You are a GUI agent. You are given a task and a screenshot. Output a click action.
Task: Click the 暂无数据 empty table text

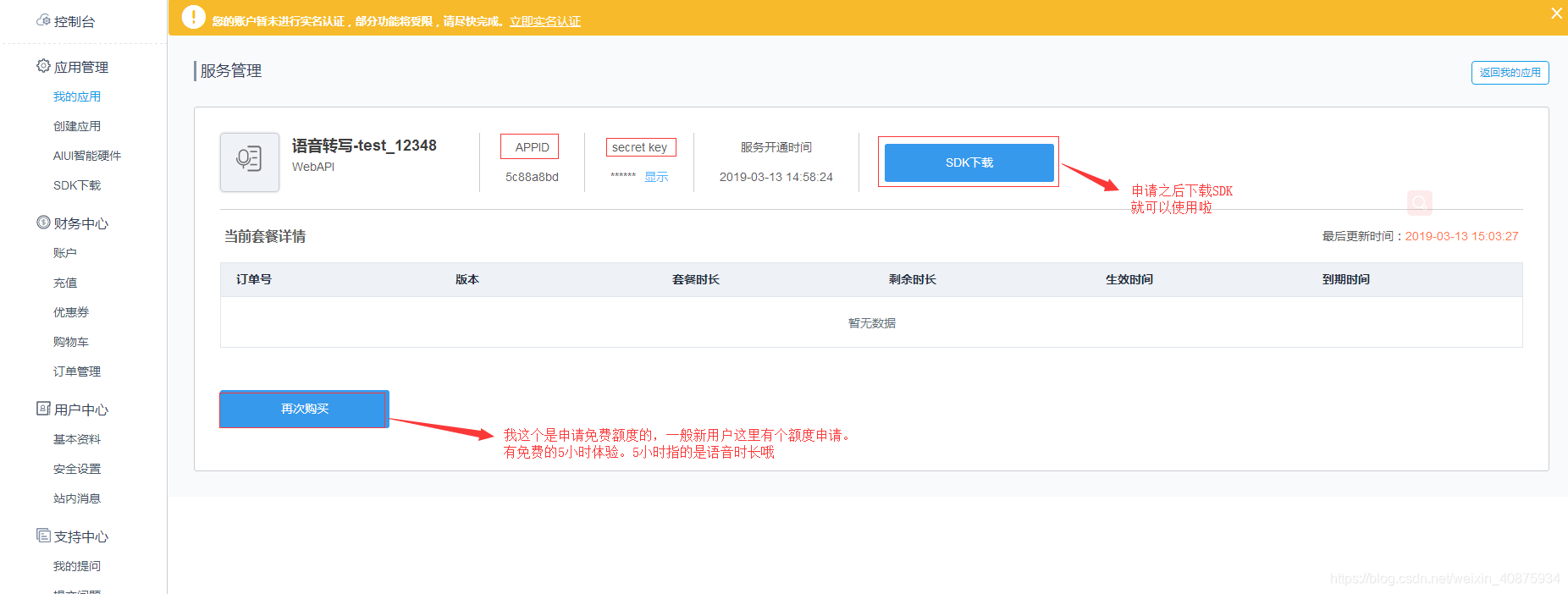click(872, 323)
